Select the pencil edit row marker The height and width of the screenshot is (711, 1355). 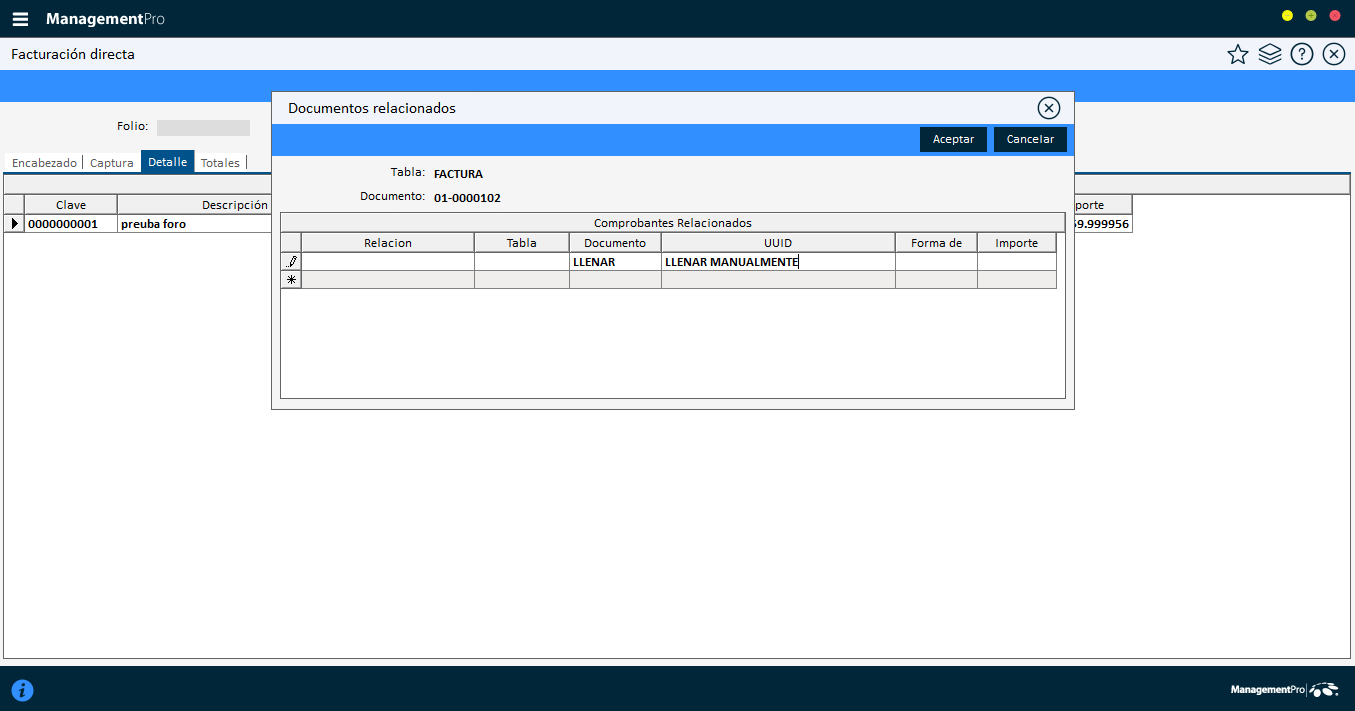click(x=291, y=262)
